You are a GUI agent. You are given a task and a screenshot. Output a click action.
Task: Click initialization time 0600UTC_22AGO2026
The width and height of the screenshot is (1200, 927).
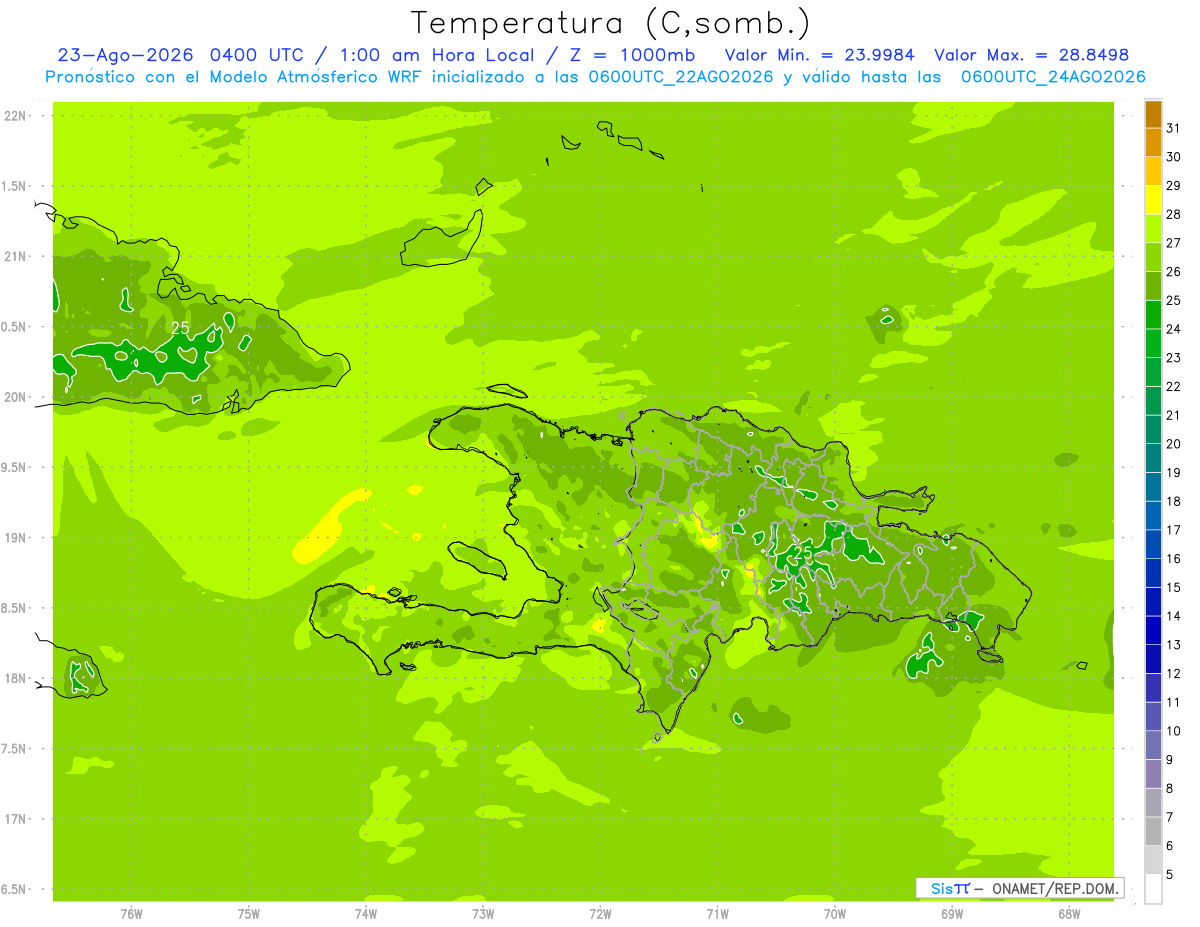(681, 77)
